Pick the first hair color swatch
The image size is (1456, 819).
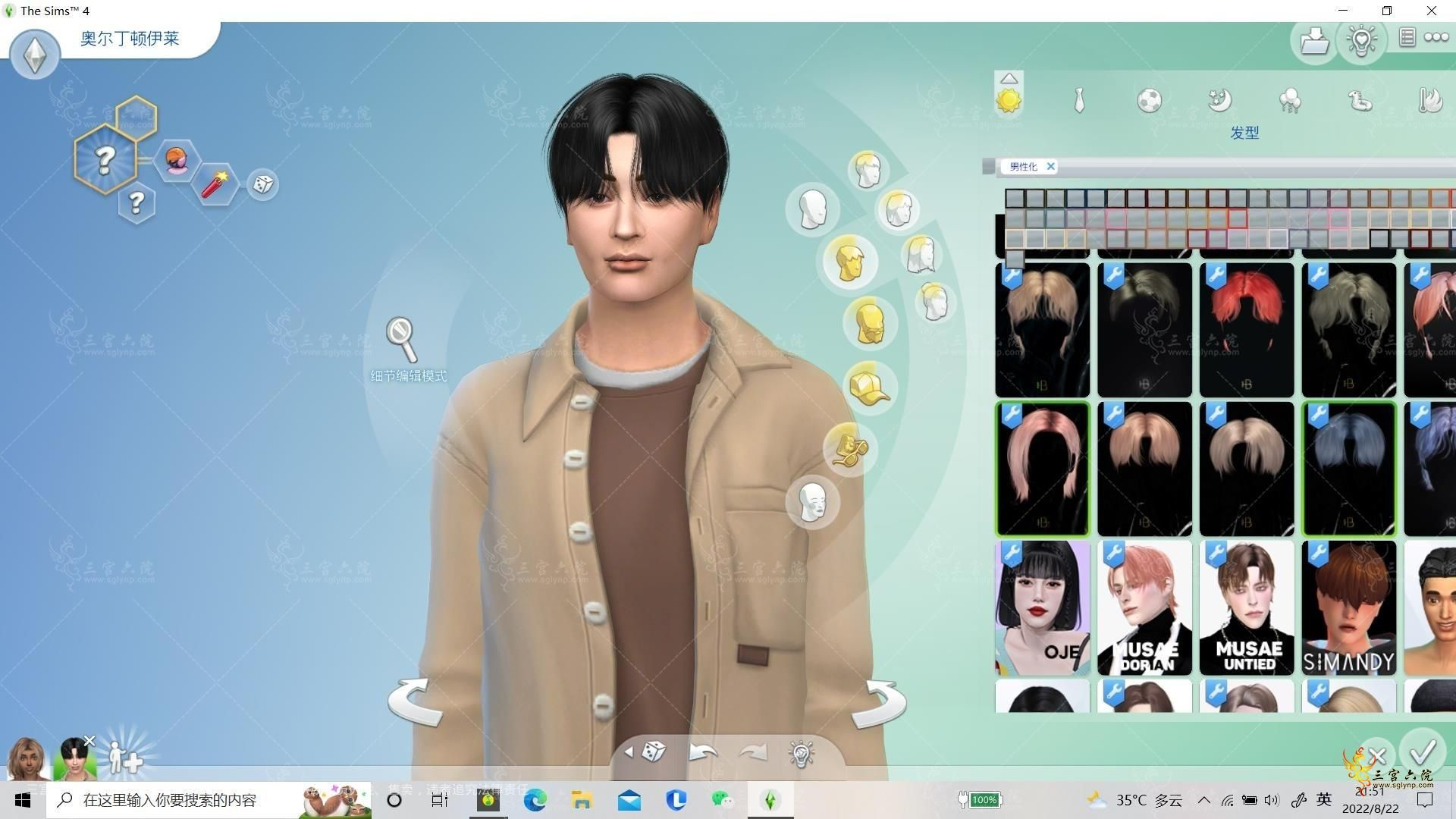pyautogui.click(x=1015, y=199)
